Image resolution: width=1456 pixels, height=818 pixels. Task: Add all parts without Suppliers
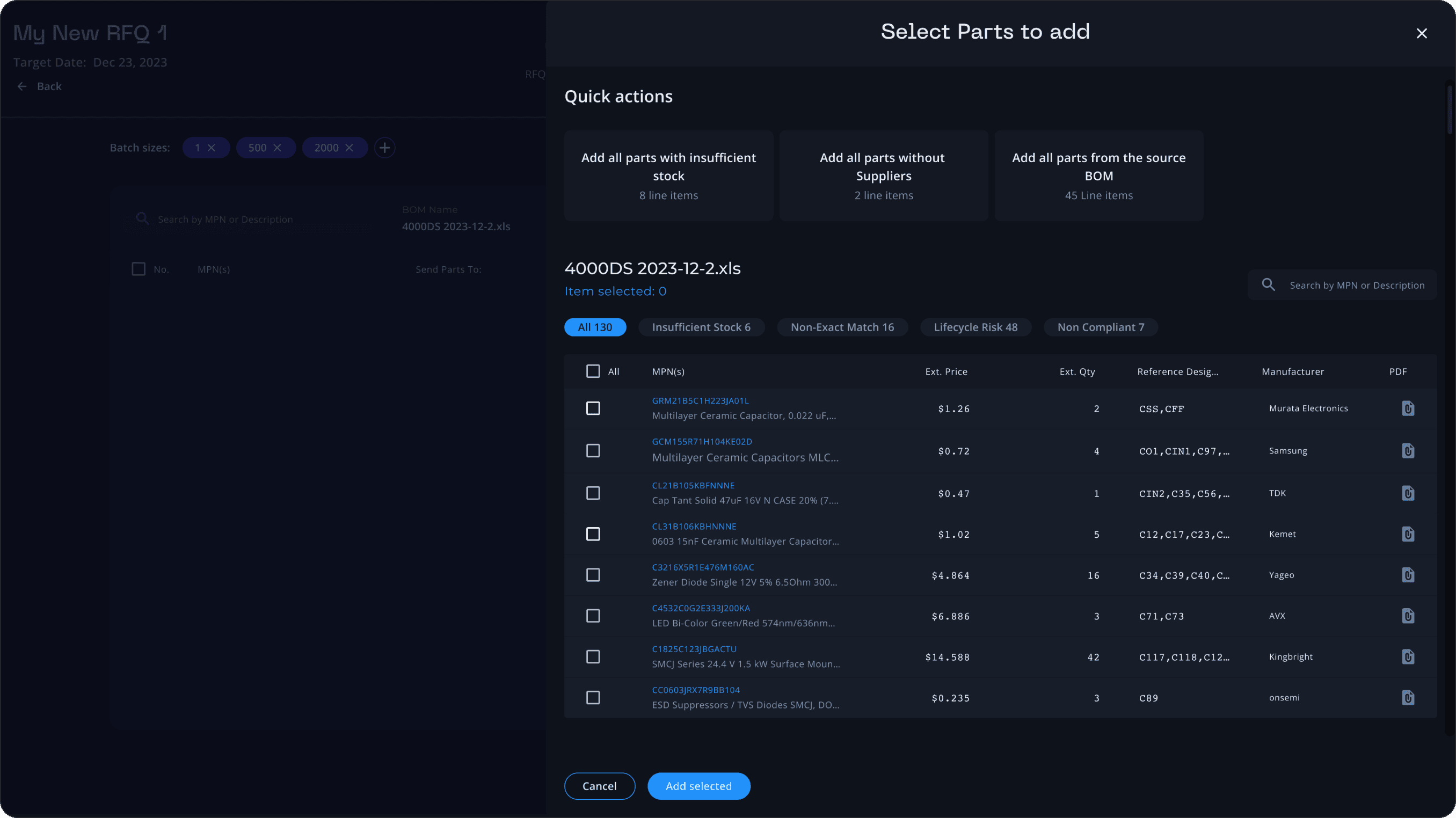[884, 176]
